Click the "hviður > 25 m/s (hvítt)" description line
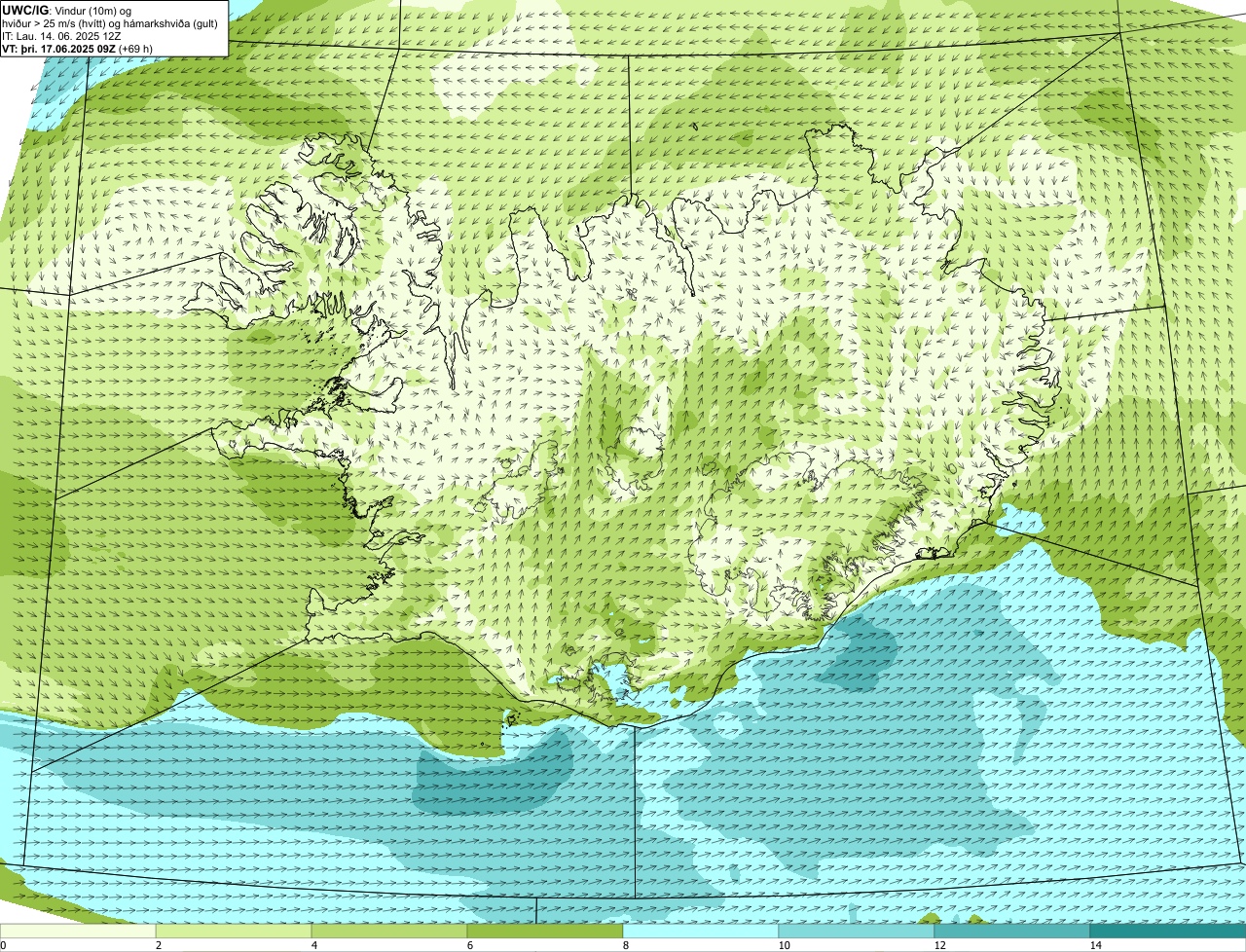 click(110, 23)
